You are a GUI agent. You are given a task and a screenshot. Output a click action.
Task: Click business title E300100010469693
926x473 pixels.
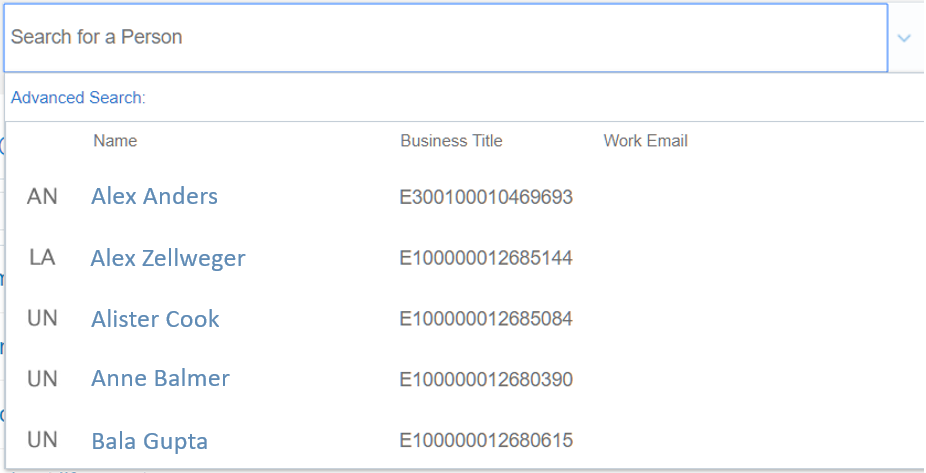[486, 197]
